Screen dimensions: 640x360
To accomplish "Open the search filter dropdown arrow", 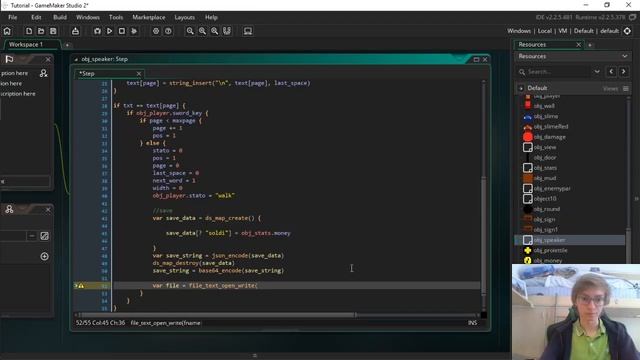I will 597,72.
